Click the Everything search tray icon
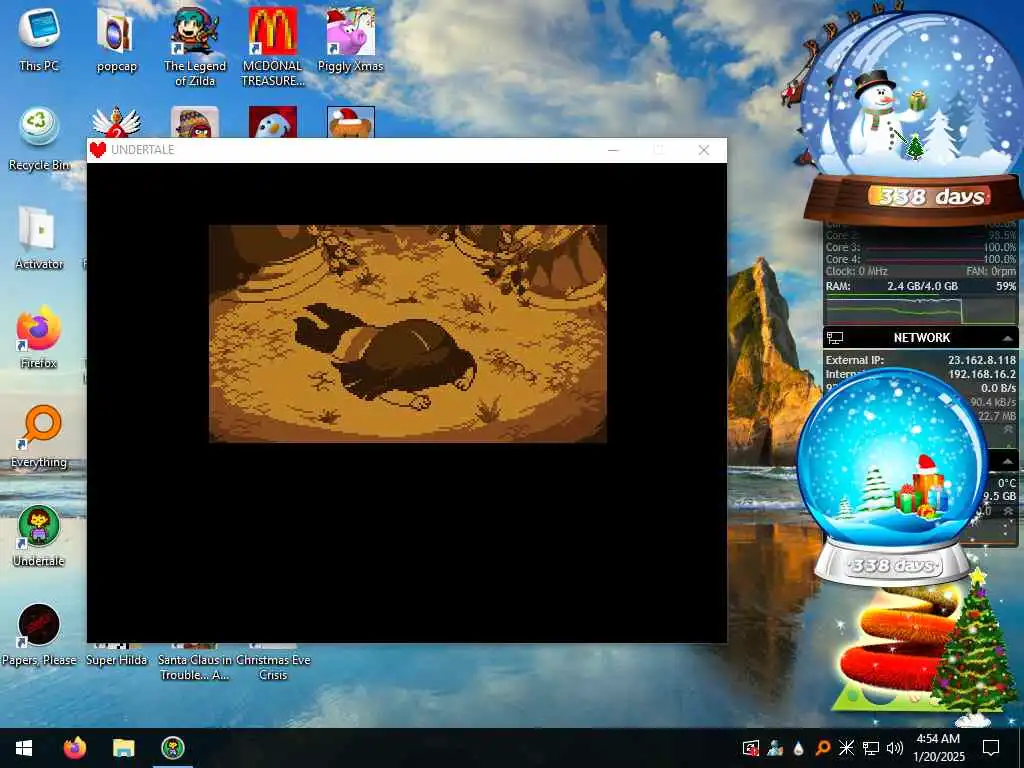Screen dimensions: 1024x768 tap(822, 748)
